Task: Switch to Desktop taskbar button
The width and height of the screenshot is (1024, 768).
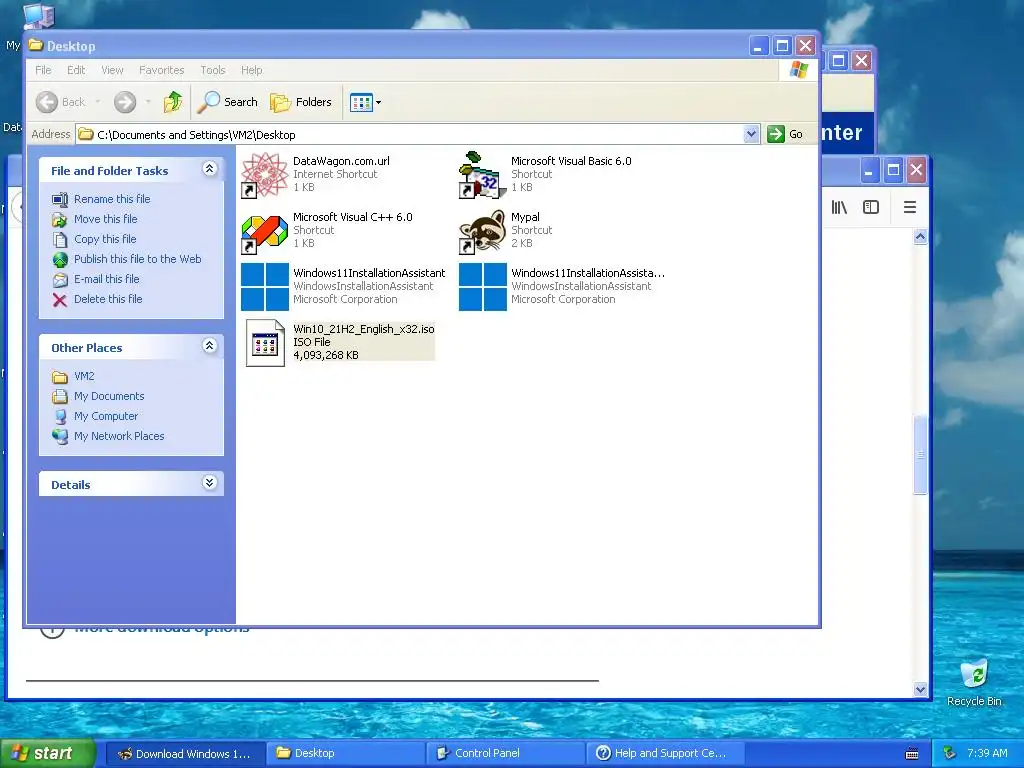Action: (345, 754)
